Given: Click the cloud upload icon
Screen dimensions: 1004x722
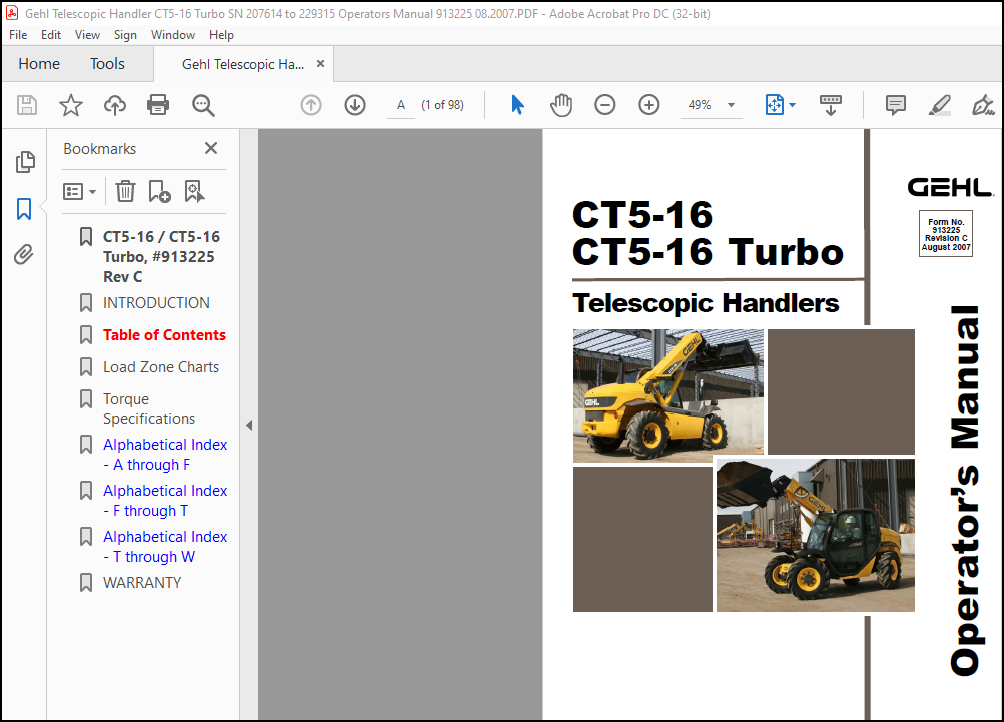Looking at the screenshot, I should click(115, 105).
